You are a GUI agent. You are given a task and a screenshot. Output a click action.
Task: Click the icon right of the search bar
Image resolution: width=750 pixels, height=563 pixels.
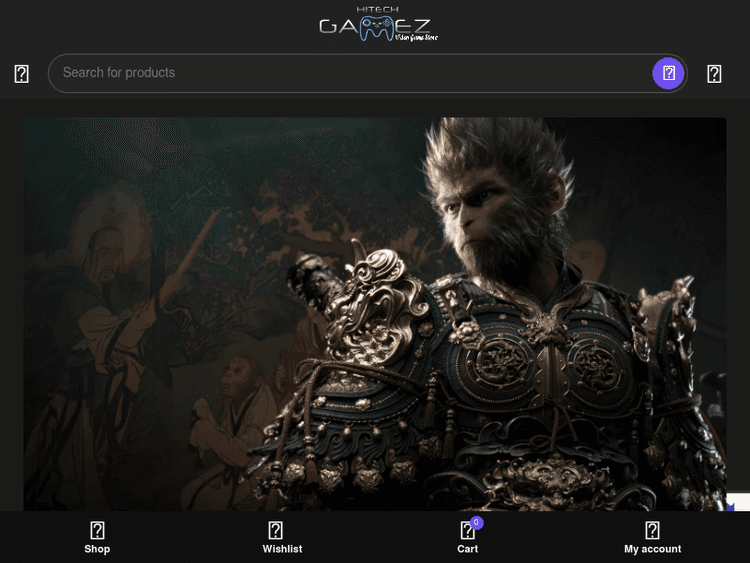(714, 74)
